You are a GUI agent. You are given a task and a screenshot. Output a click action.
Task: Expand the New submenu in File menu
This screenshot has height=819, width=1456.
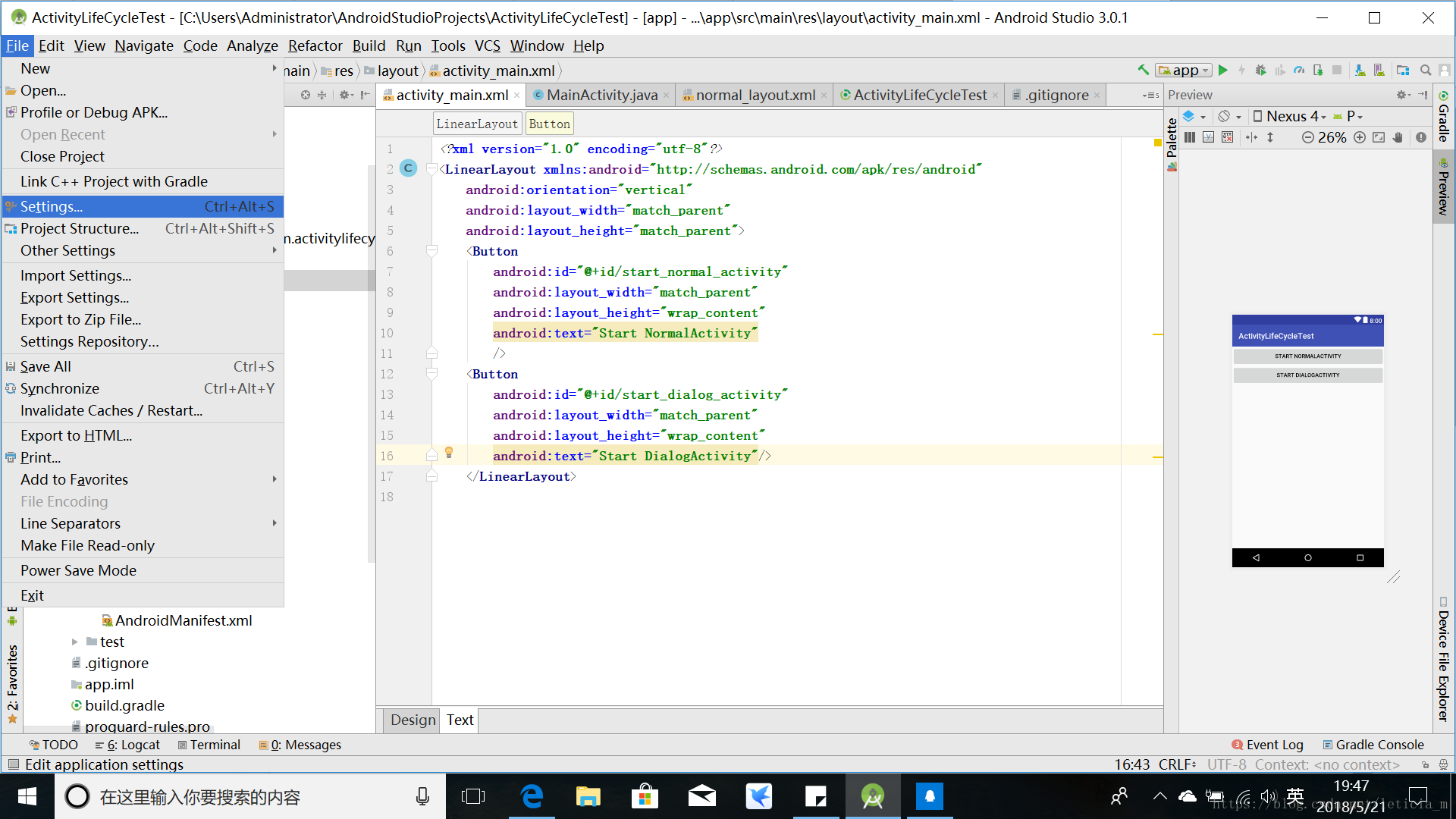point(143,68)
